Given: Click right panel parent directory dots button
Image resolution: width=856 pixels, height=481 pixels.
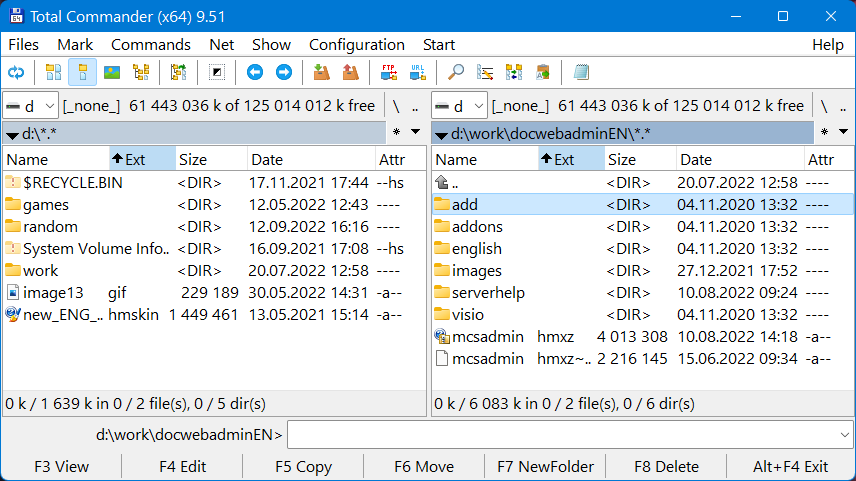Looking at the screenshot, I should tap(844, 106).
